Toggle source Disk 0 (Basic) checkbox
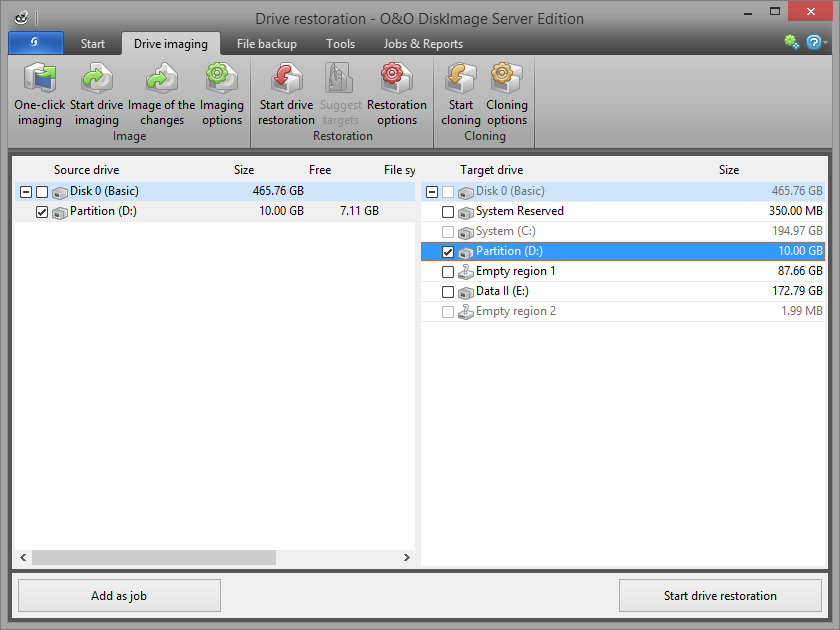The height and width of the screenshot is (630, 840). point(42,192)
